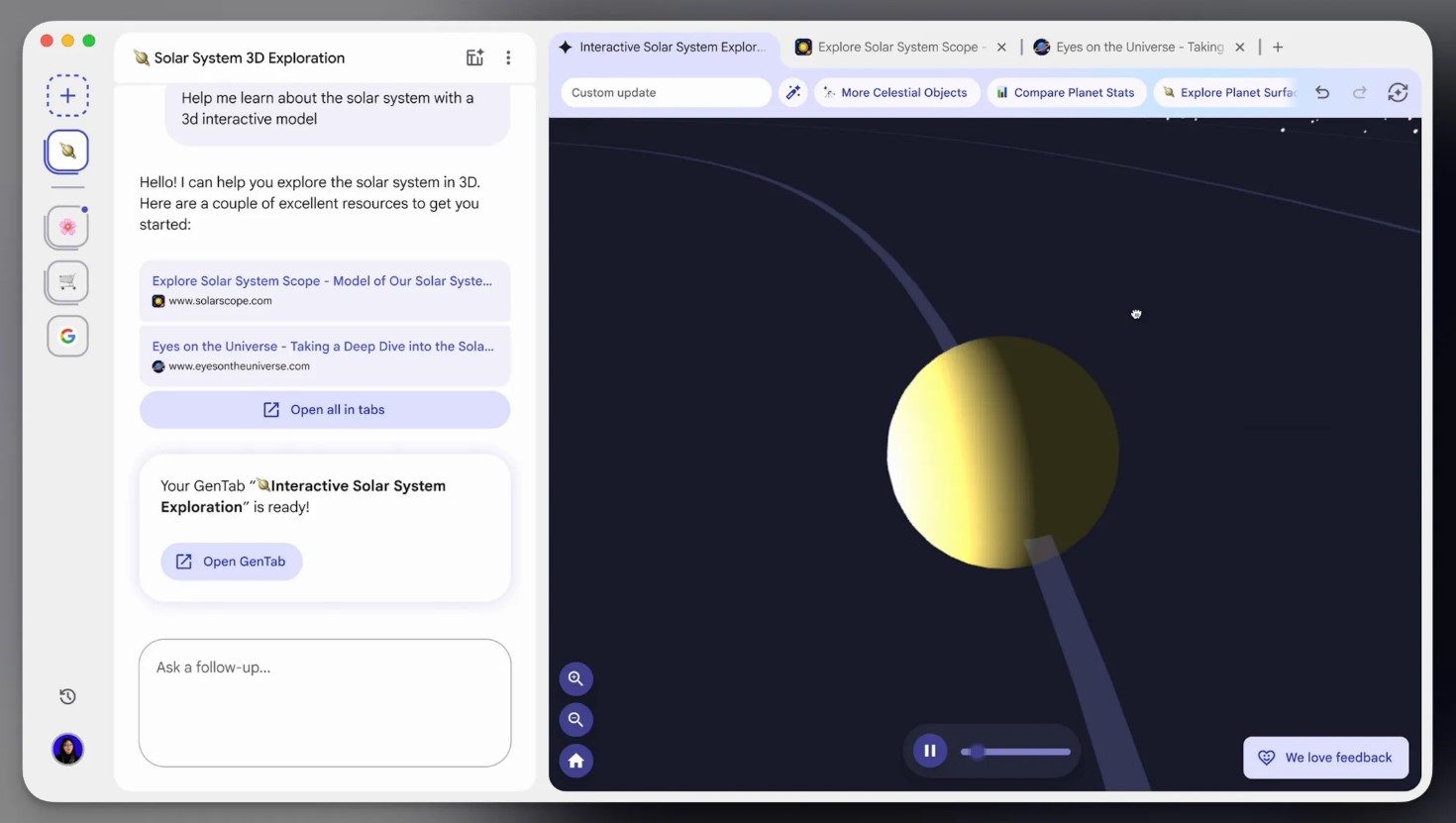Screen dimensions: 1456x823
Task: Open the Google sidebar shortcut
Action: tap(67, 337)
